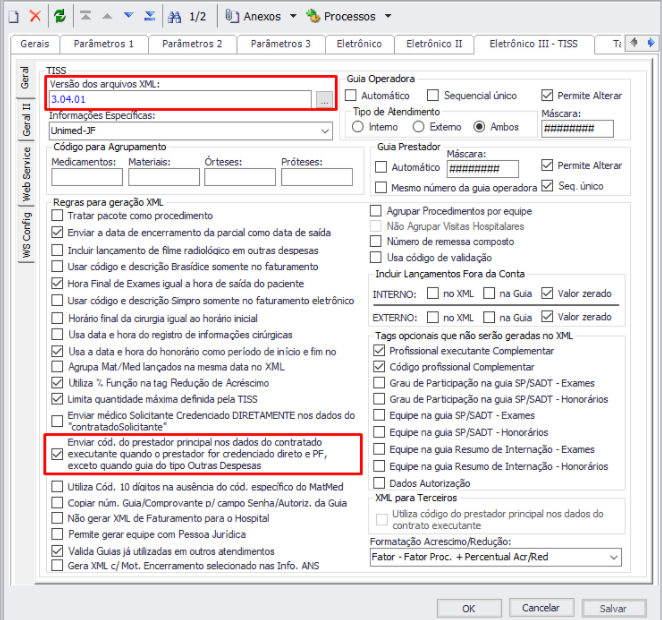Click the binoculars search icon
The height and width of the screenshot is (620, 662).
coord(174,17)
